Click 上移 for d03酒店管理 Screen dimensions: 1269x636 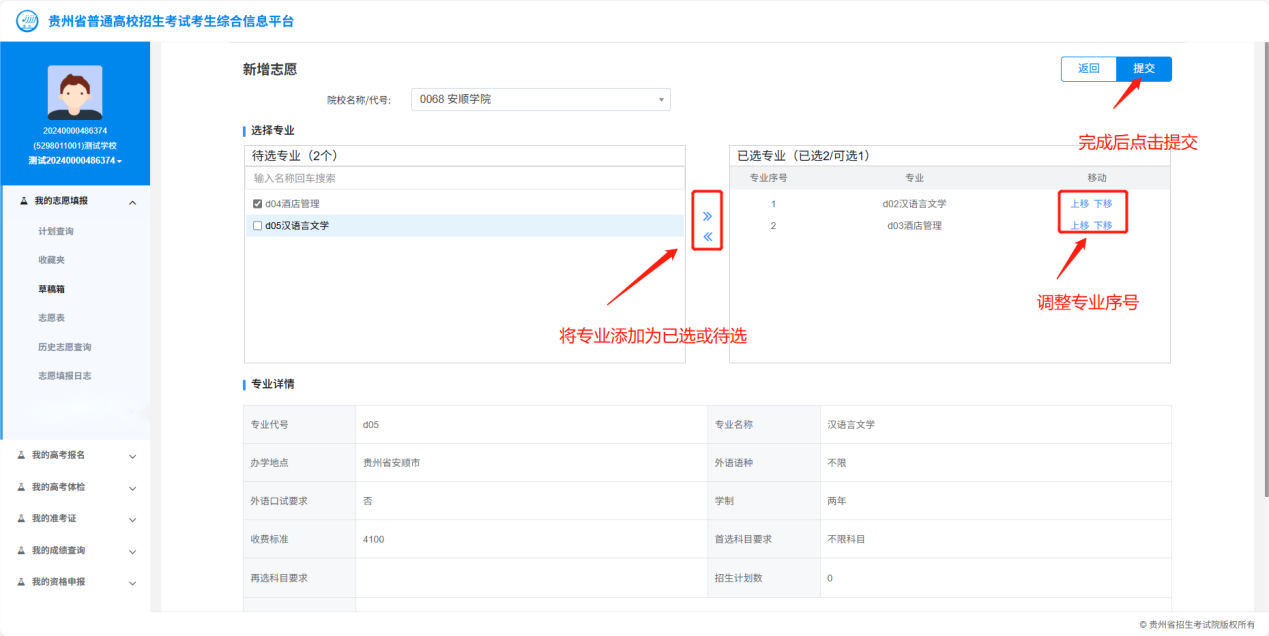pos(1079,226)
